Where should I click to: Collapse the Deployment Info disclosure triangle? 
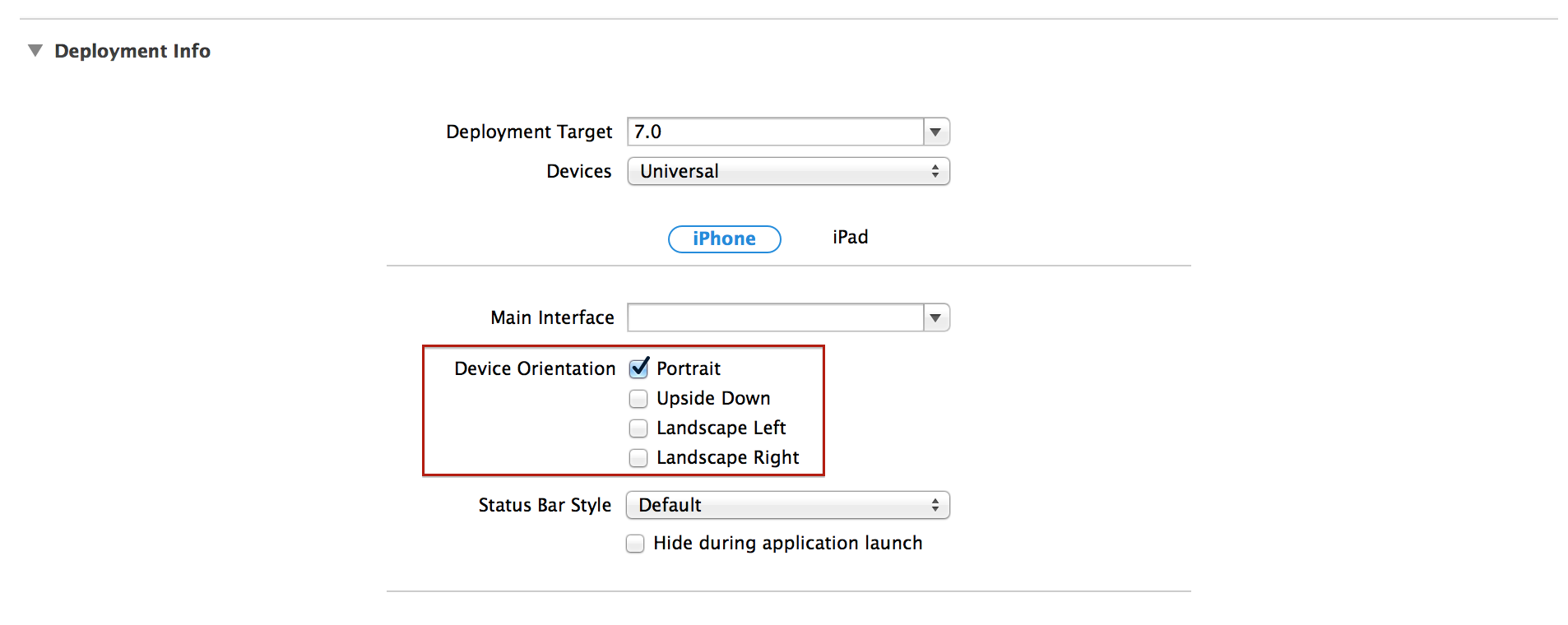coord(35,51)
